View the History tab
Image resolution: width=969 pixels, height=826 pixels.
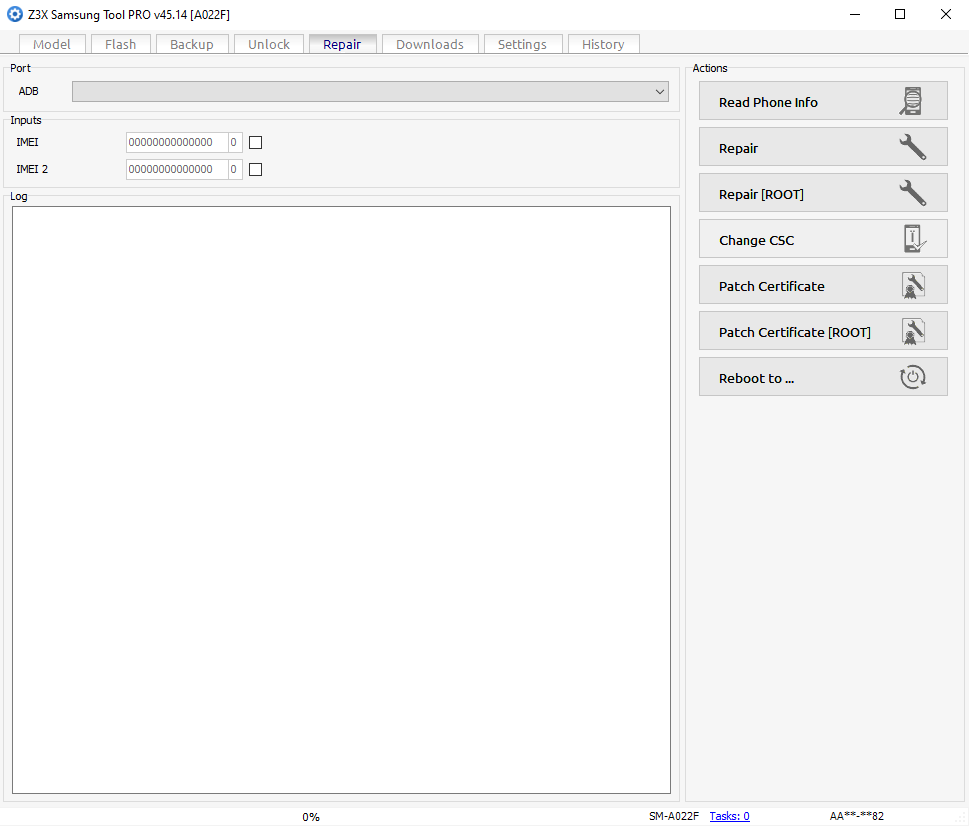pyautogui.click(x=603, y=44)
